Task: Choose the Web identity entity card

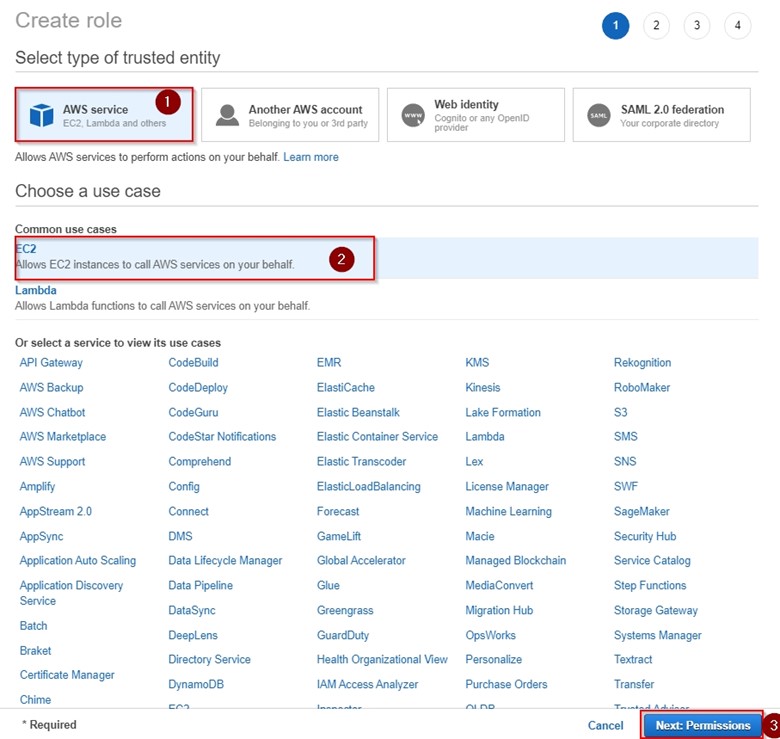Action: 476,115
